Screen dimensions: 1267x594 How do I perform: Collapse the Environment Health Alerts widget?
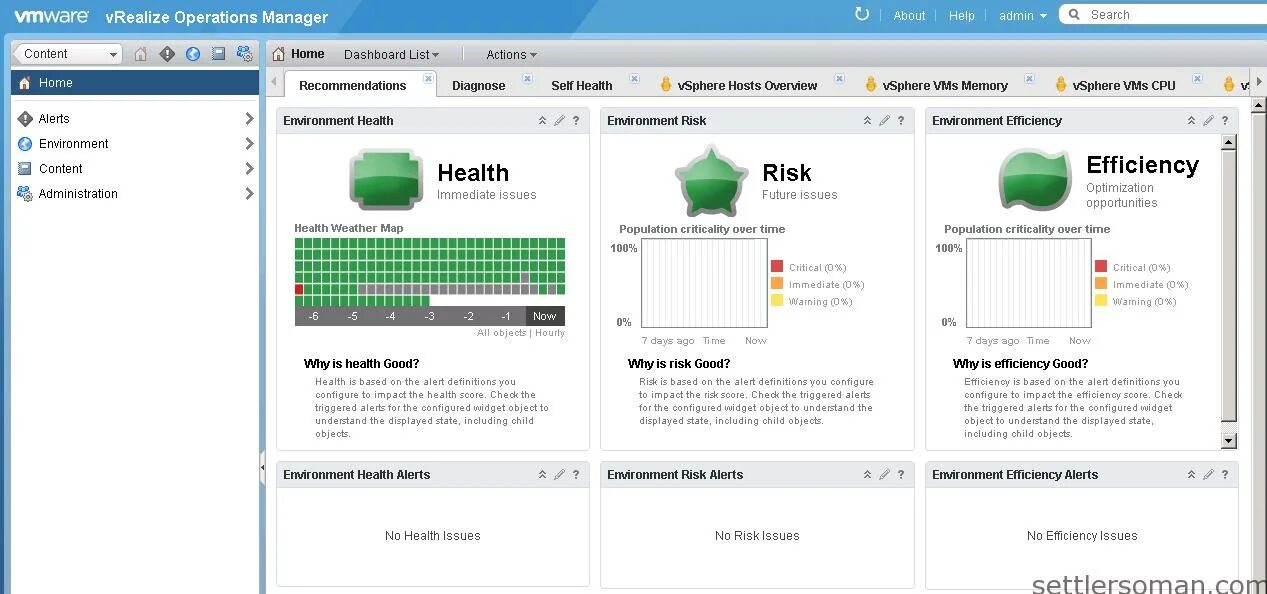542,475
